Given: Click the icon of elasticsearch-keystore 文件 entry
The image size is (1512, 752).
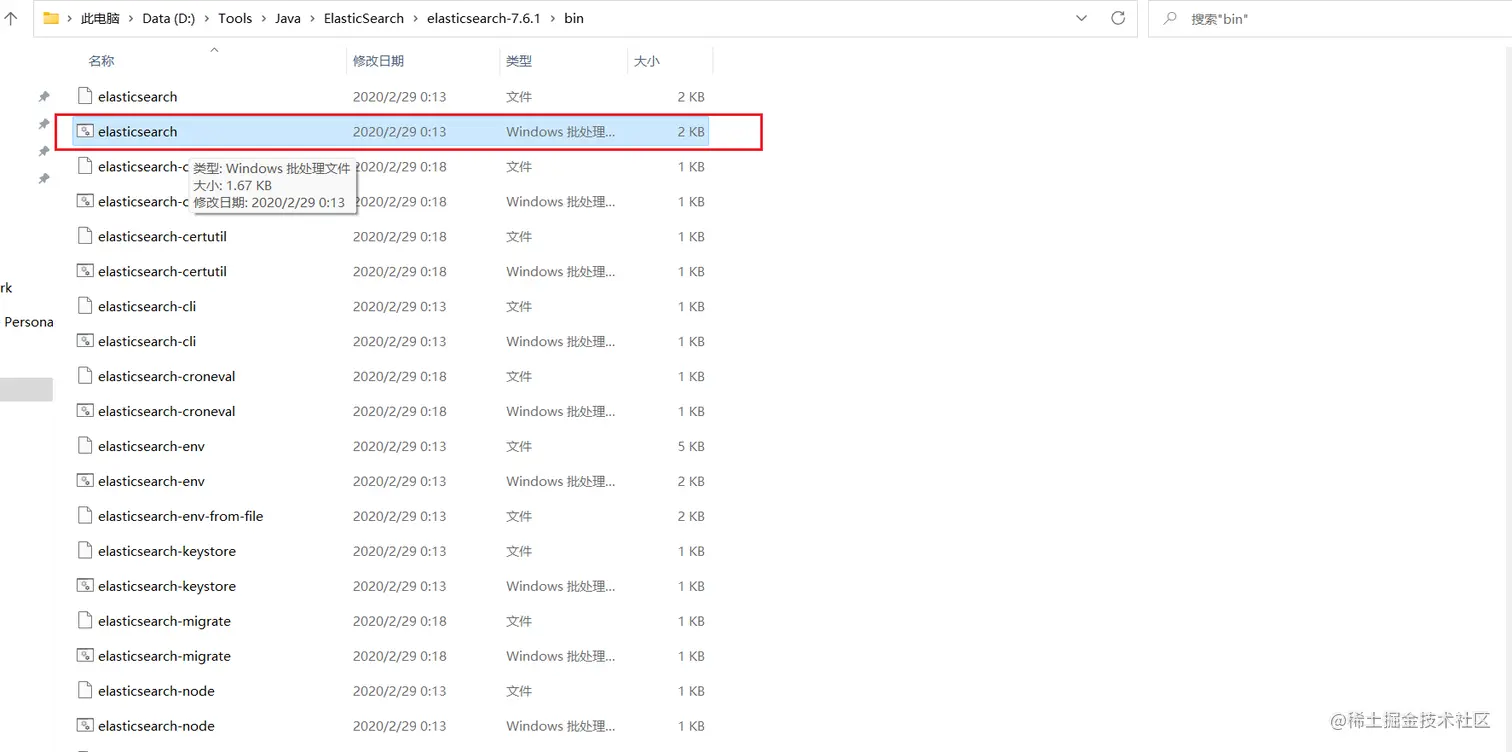Looking at the screenshot, I should click(x=85, y=551).
